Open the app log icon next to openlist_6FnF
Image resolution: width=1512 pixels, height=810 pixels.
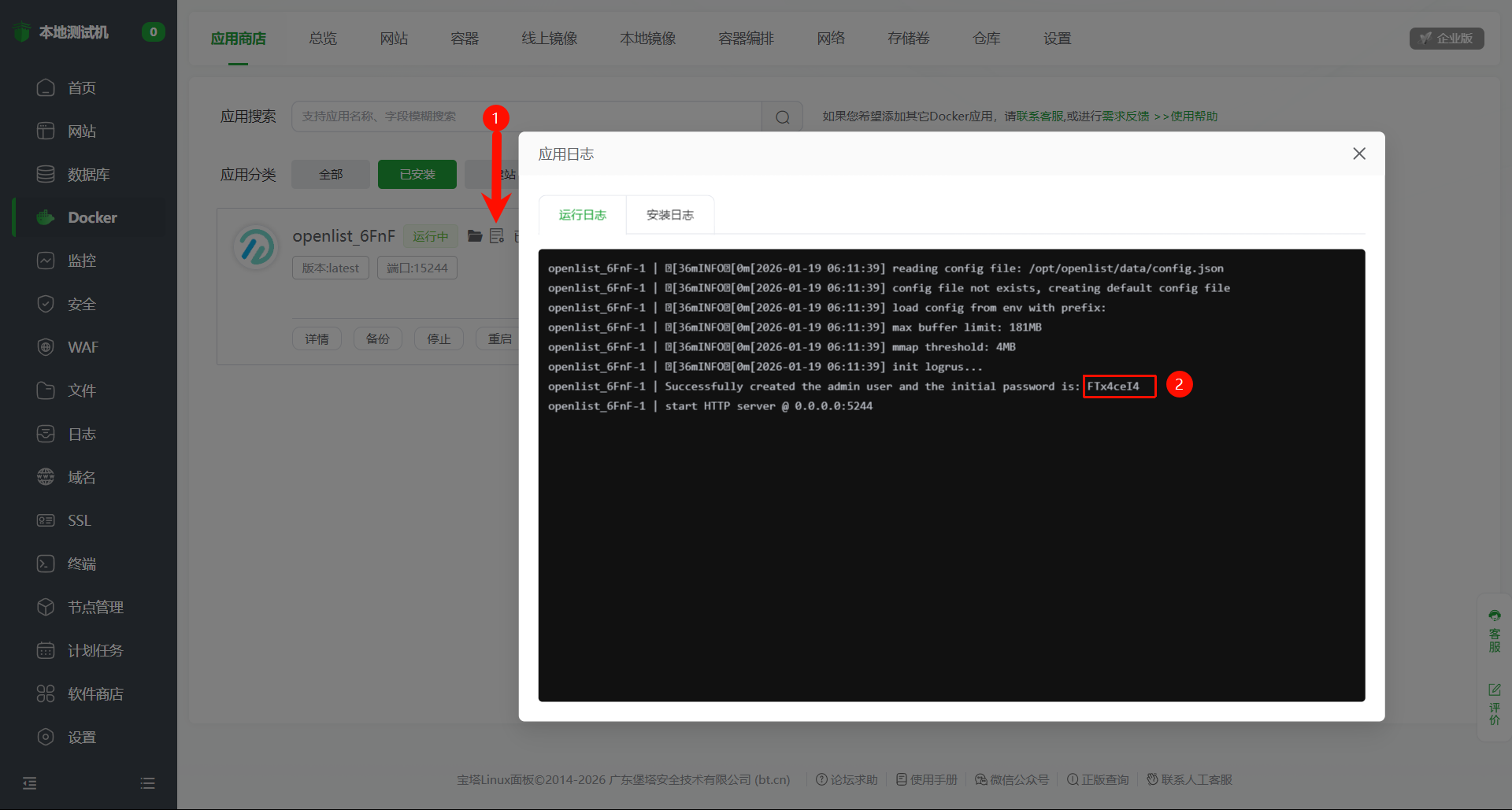tap(497, 236)
